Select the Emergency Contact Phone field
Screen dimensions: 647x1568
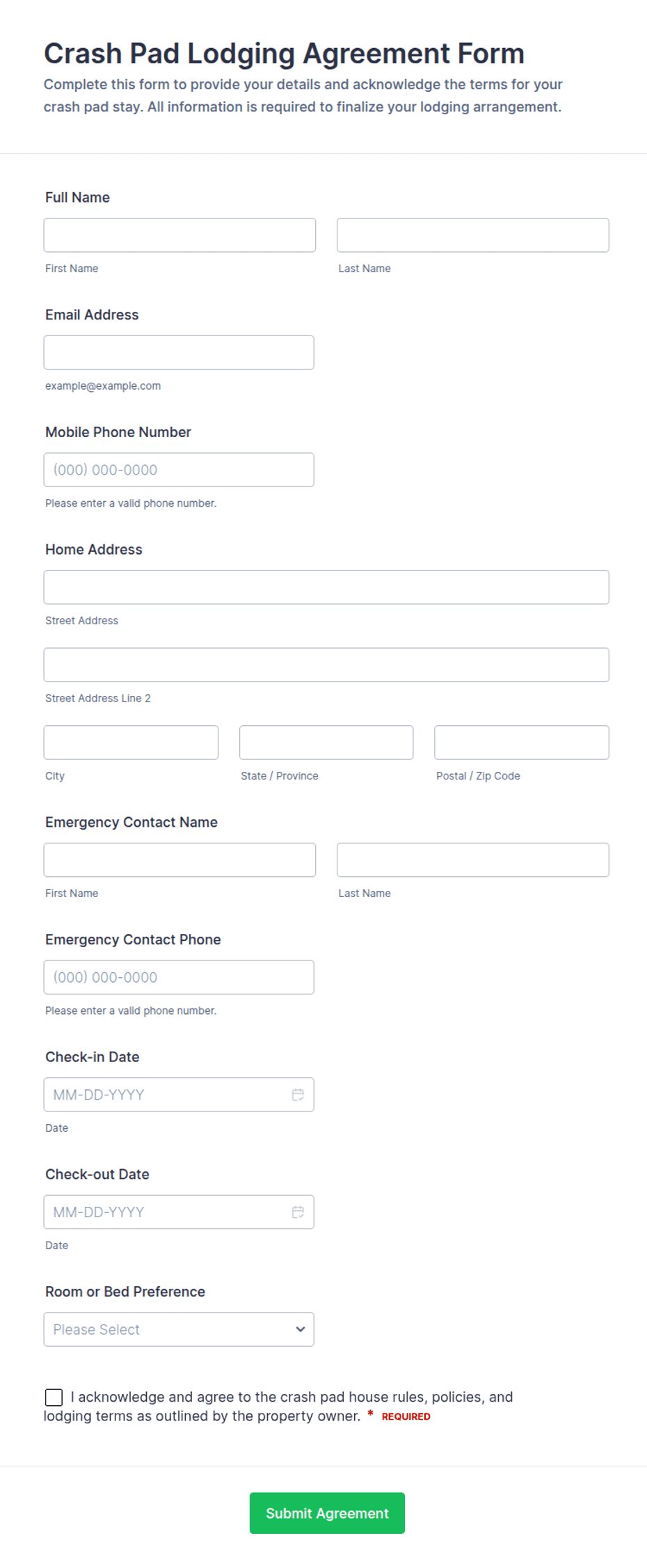coord(179,977)
